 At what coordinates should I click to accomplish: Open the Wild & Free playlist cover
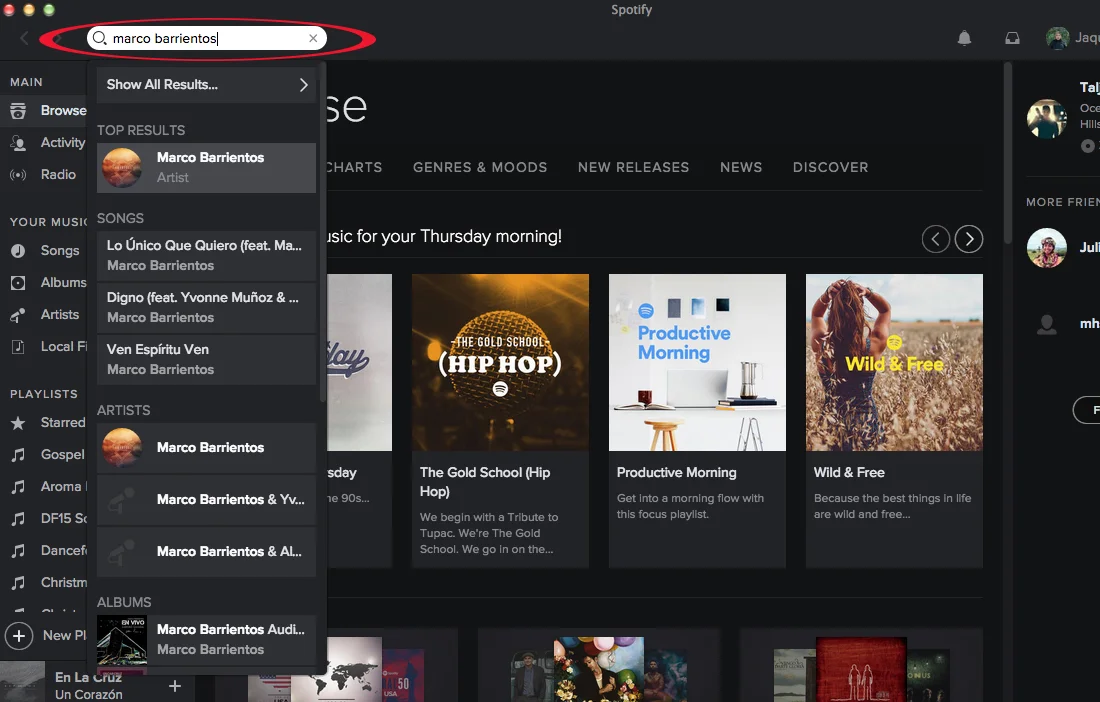[x=894, y=362]
